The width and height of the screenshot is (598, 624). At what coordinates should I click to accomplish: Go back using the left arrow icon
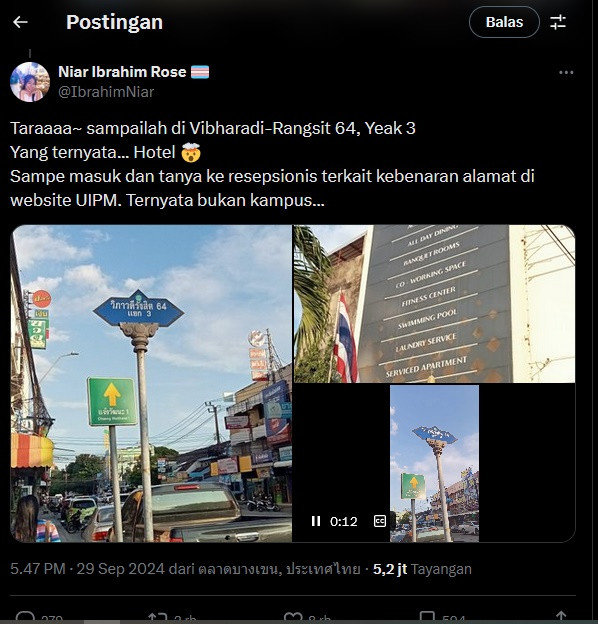pos(20,22)
